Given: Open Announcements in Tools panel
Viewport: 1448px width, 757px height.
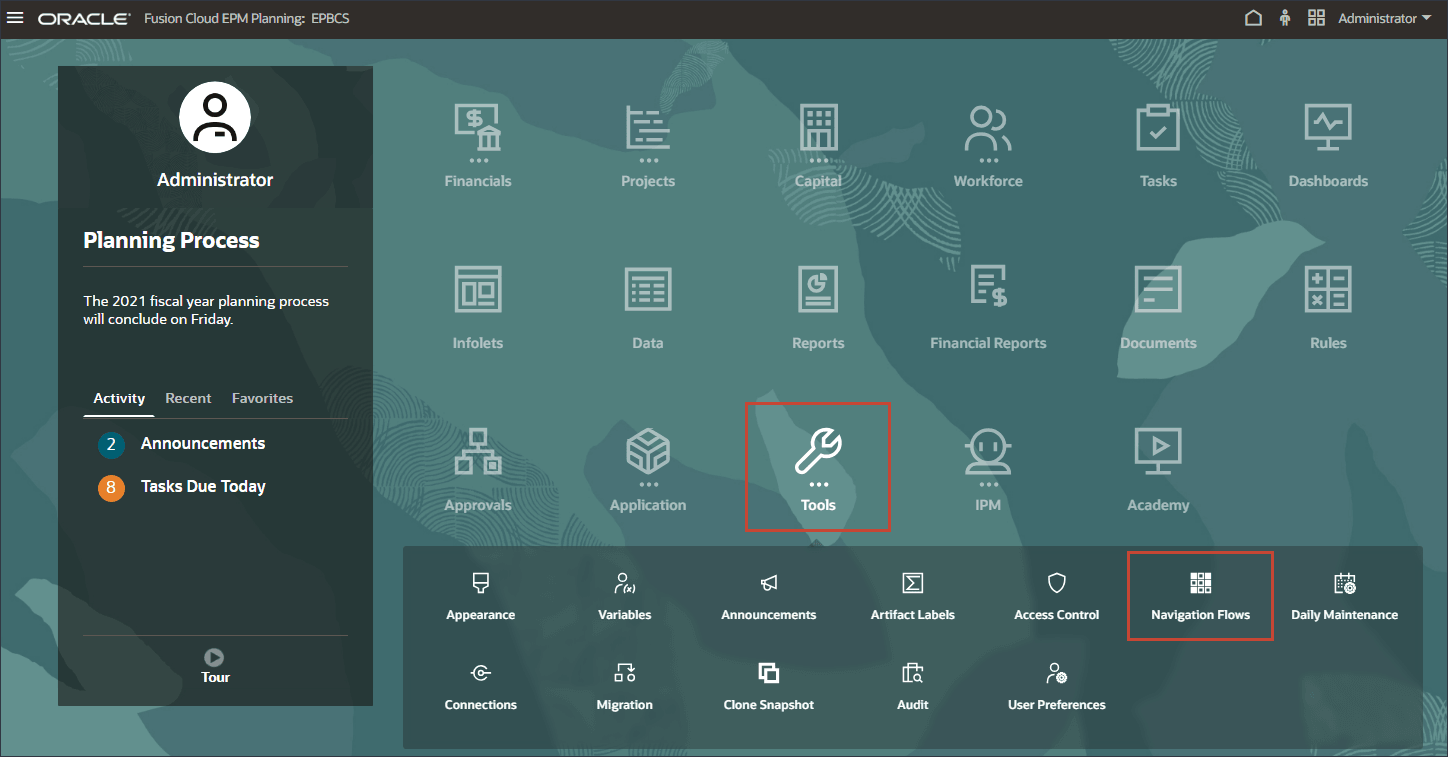Looking at the screenshot, I should click(769, 597).
